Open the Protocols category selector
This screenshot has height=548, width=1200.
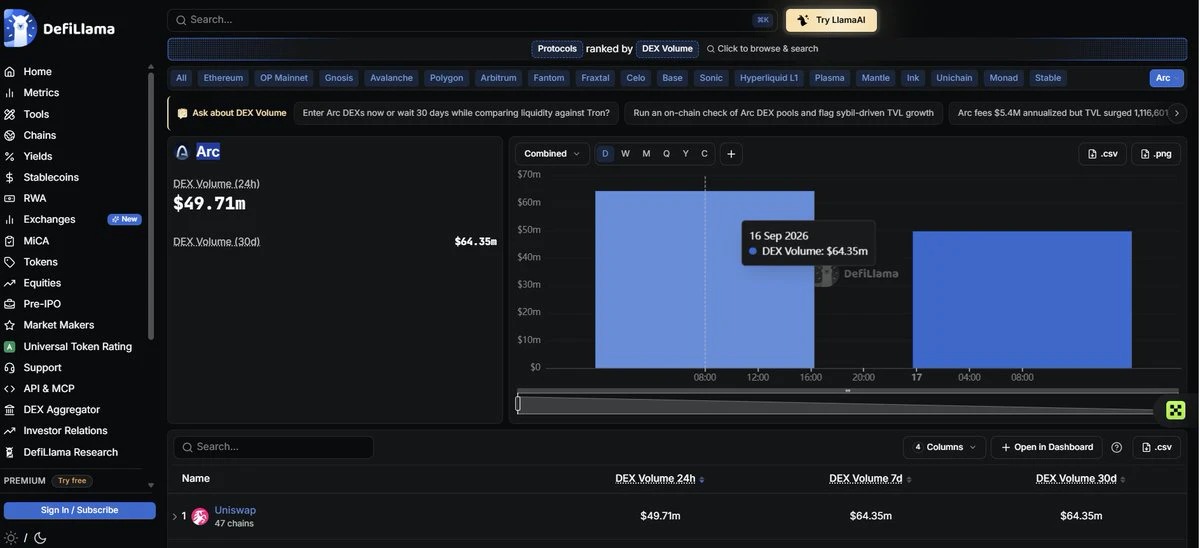(x=557, y=48)
